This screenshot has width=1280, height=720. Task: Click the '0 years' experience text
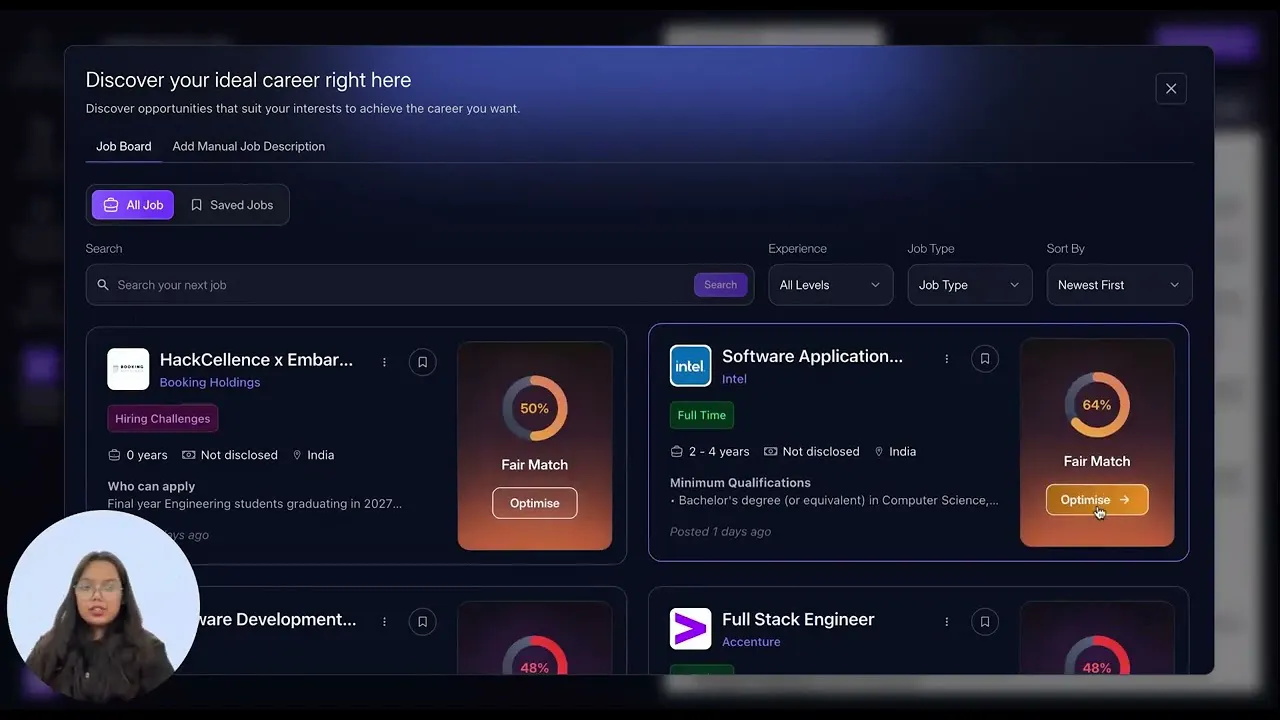tap(147, 455)
